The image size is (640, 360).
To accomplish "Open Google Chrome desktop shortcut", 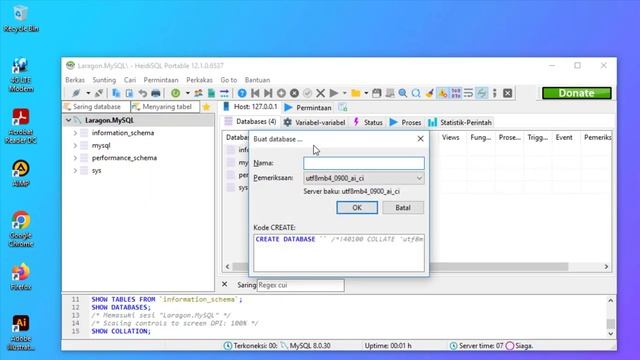I will point(21,229).
